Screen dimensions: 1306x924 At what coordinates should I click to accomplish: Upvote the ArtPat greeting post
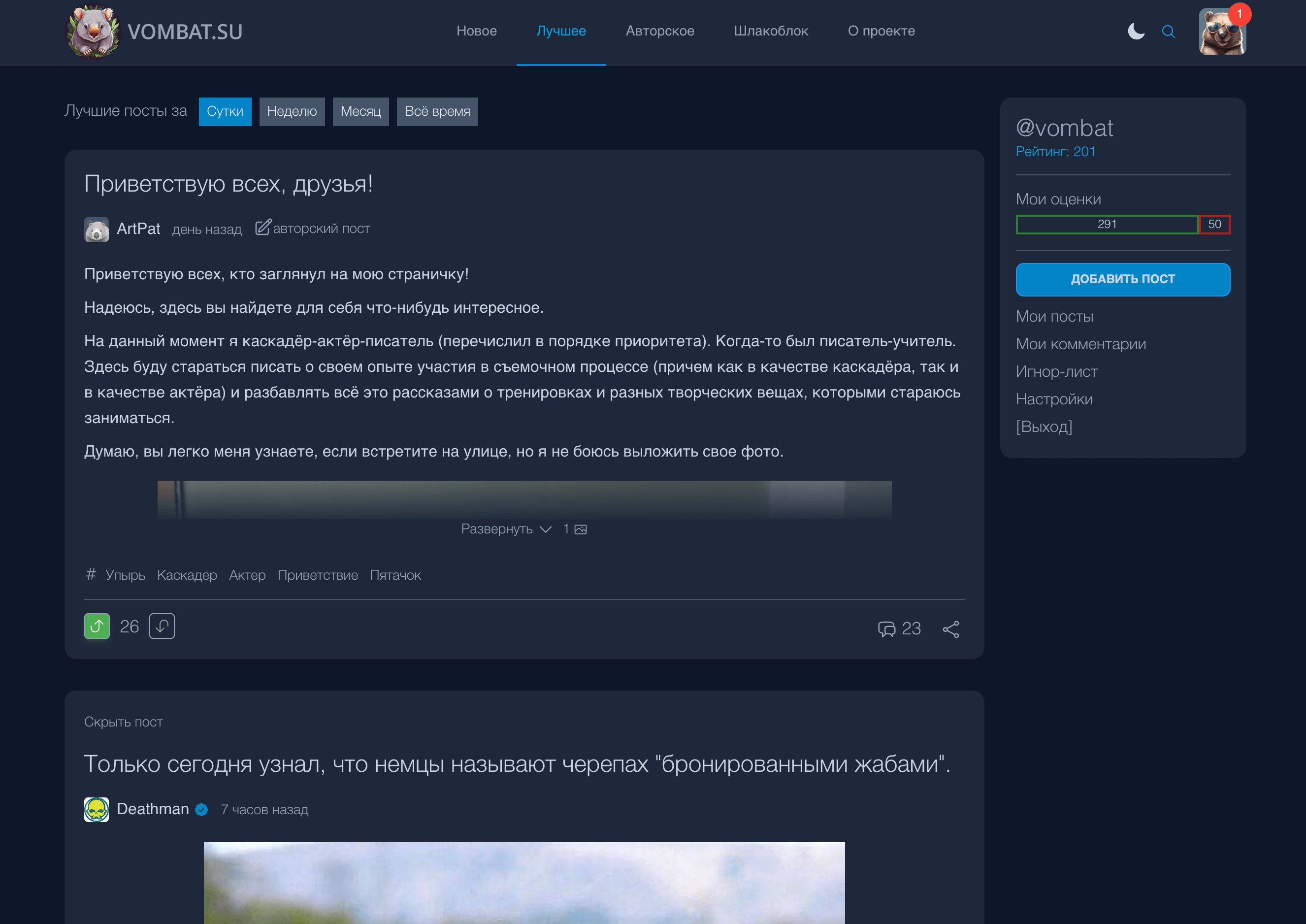tap(97, 626)
